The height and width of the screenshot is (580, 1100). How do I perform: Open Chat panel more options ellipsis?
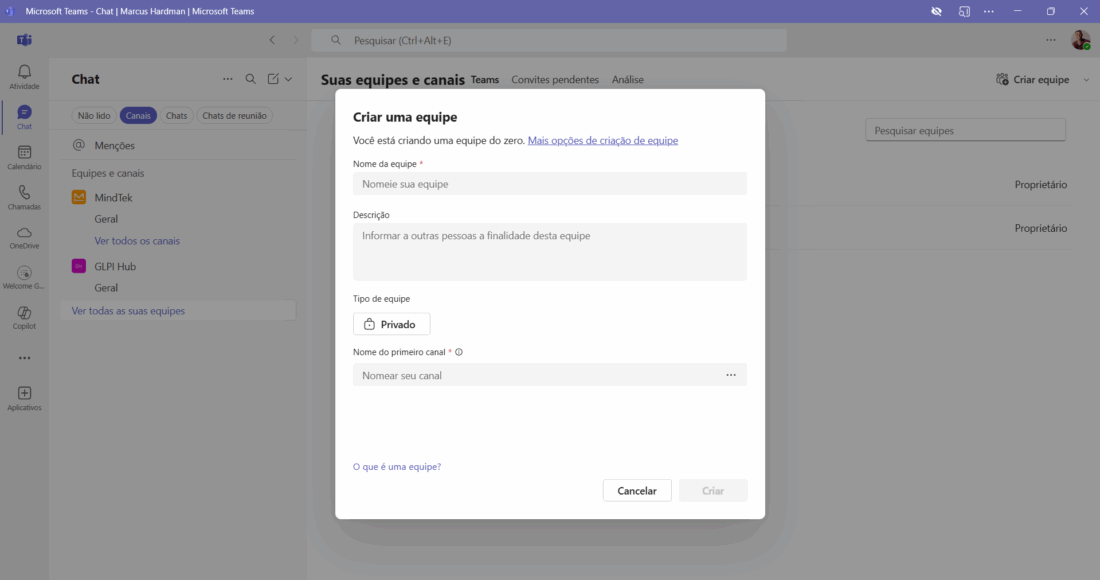[x=227, y=79]
